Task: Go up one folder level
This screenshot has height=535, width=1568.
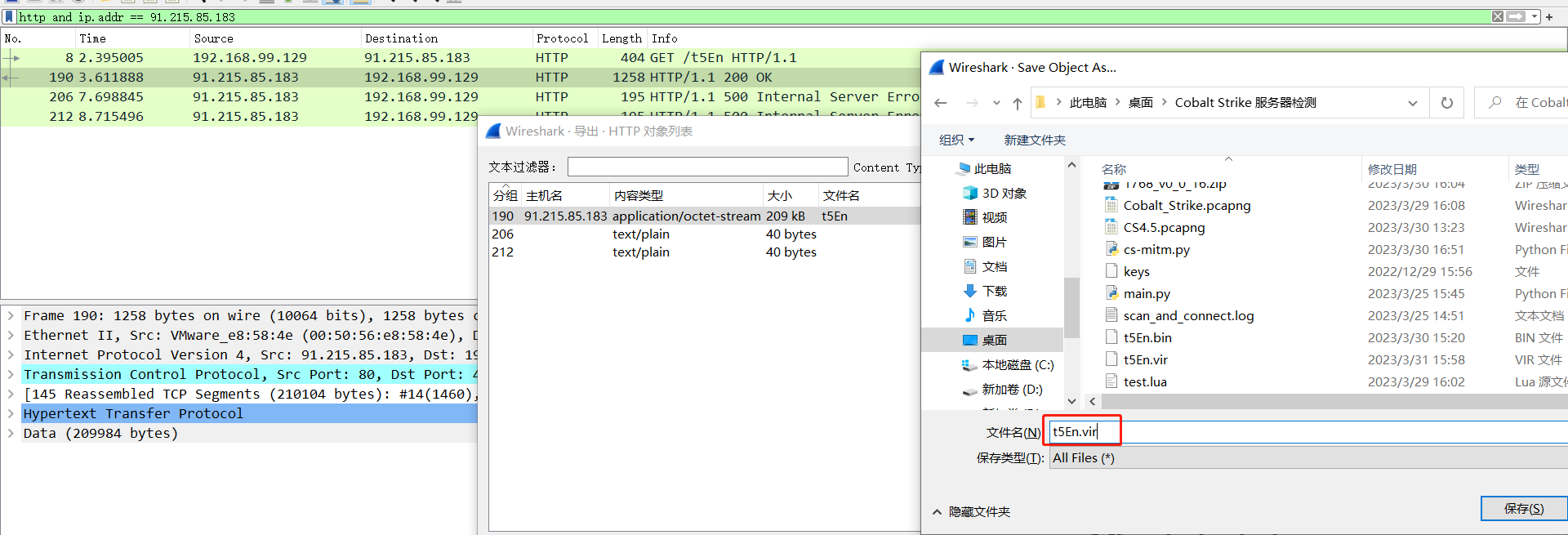Action: pos(1017,103)
